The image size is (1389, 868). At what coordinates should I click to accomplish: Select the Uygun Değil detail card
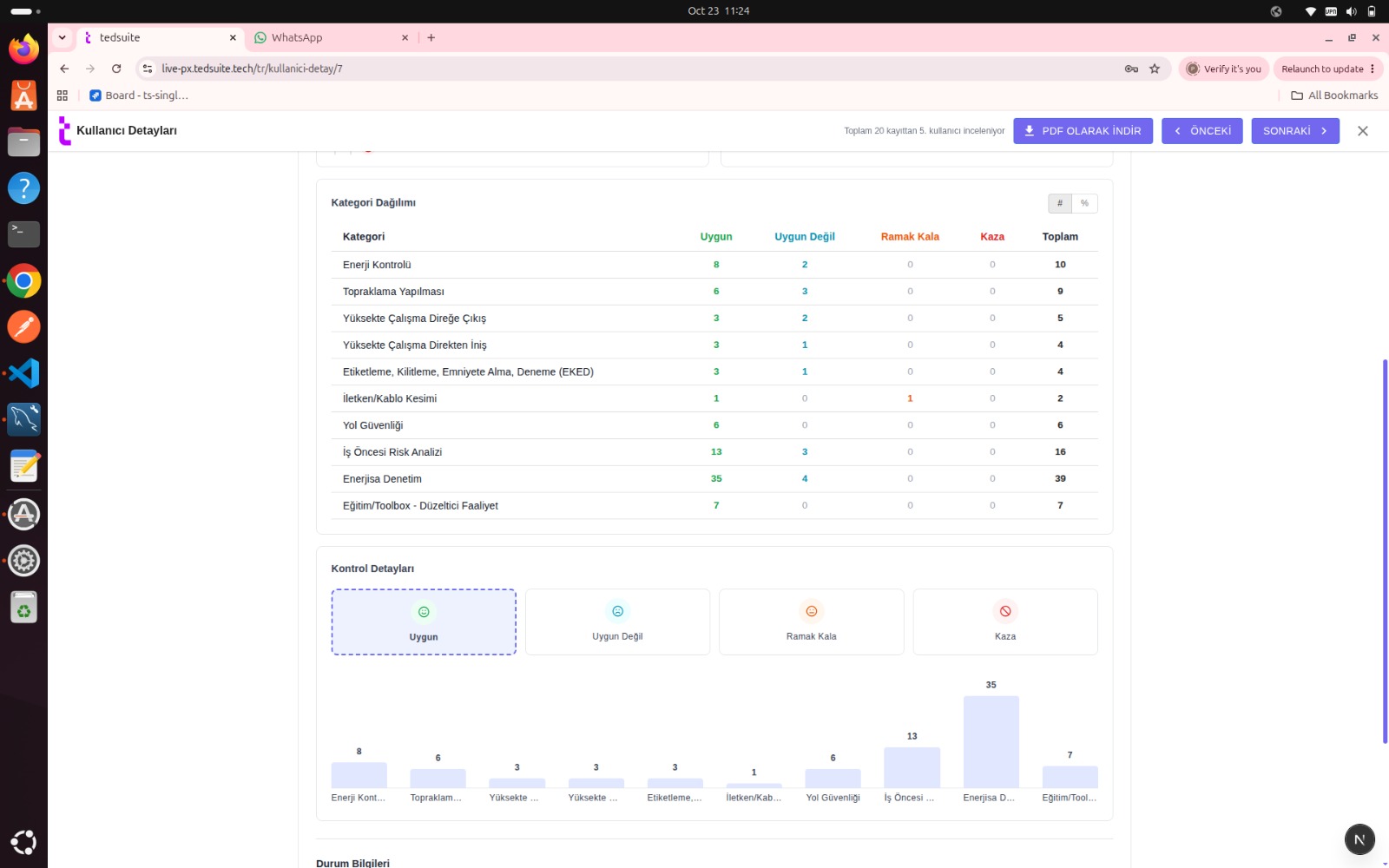pyautogui.click(x=617, y=621)
